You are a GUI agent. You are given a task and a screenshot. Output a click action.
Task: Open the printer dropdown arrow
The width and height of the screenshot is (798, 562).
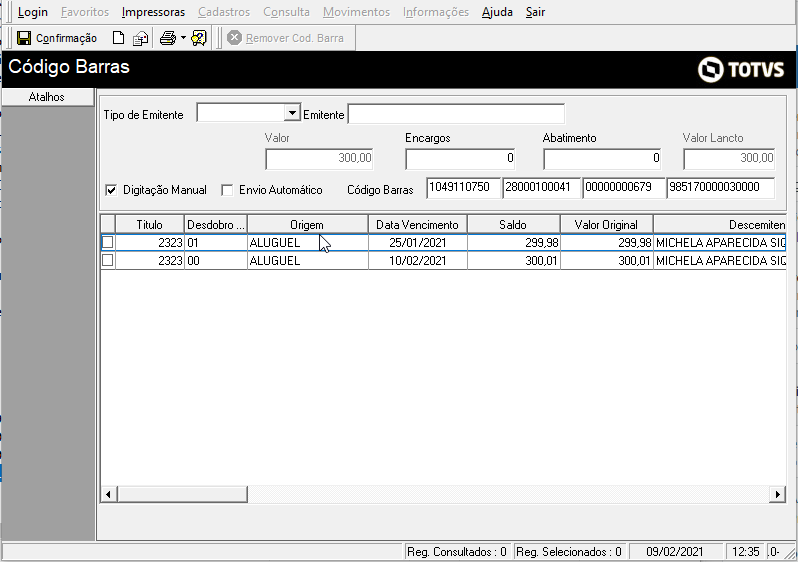click(183, 38)
